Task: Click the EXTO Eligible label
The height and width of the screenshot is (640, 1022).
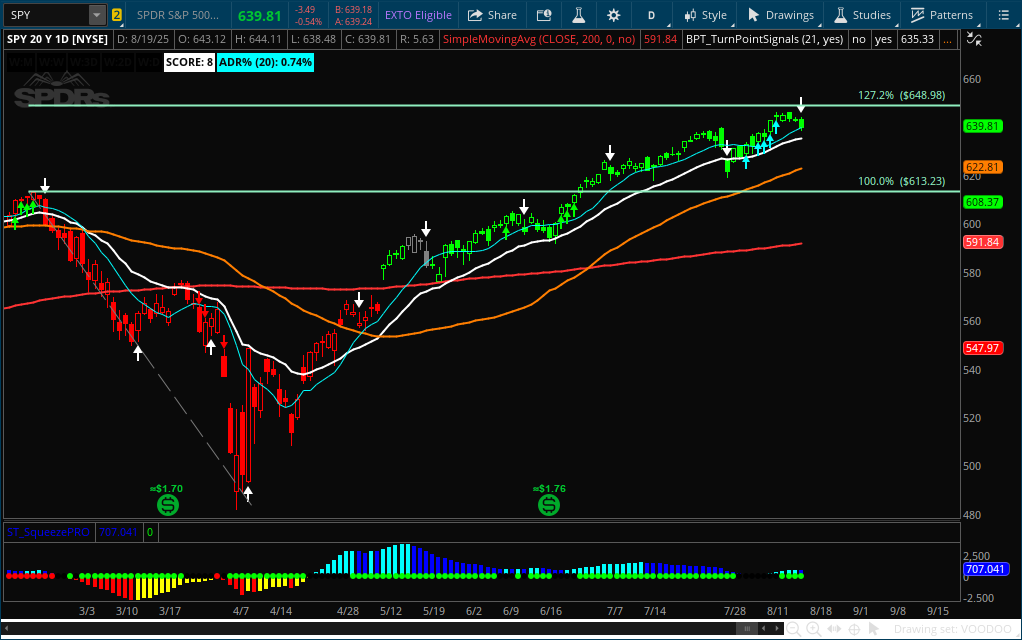Action: [418, 15]
